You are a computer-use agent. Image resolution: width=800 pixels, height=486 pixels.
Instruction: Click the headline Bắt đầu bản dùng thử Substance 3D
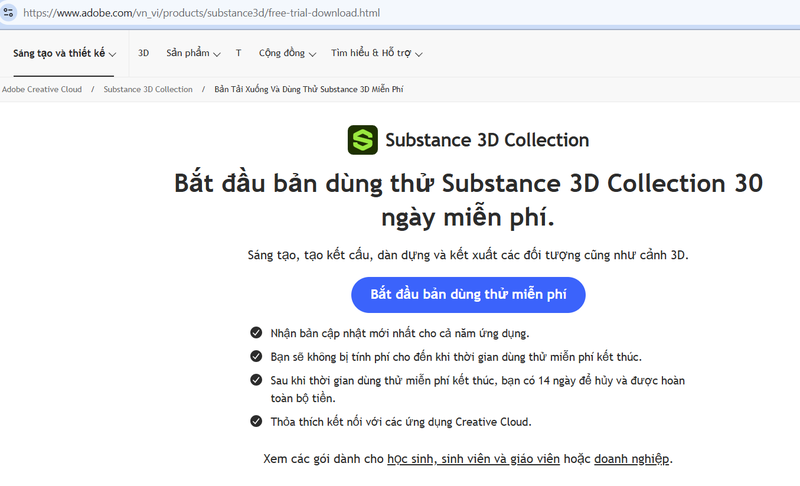pyautogui.click(x=468, y=200)
